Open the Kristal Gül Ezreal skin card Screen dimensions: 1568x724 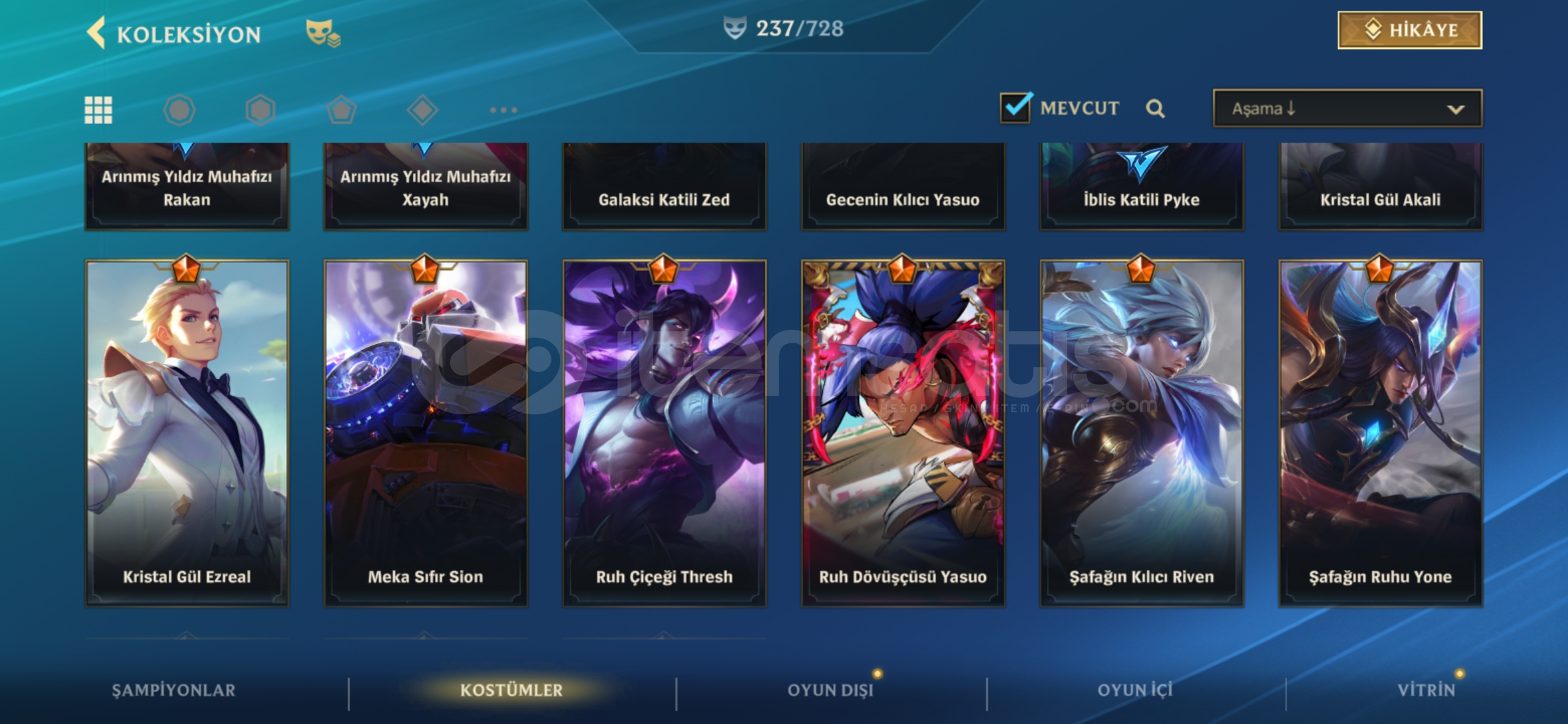[187, 433]
